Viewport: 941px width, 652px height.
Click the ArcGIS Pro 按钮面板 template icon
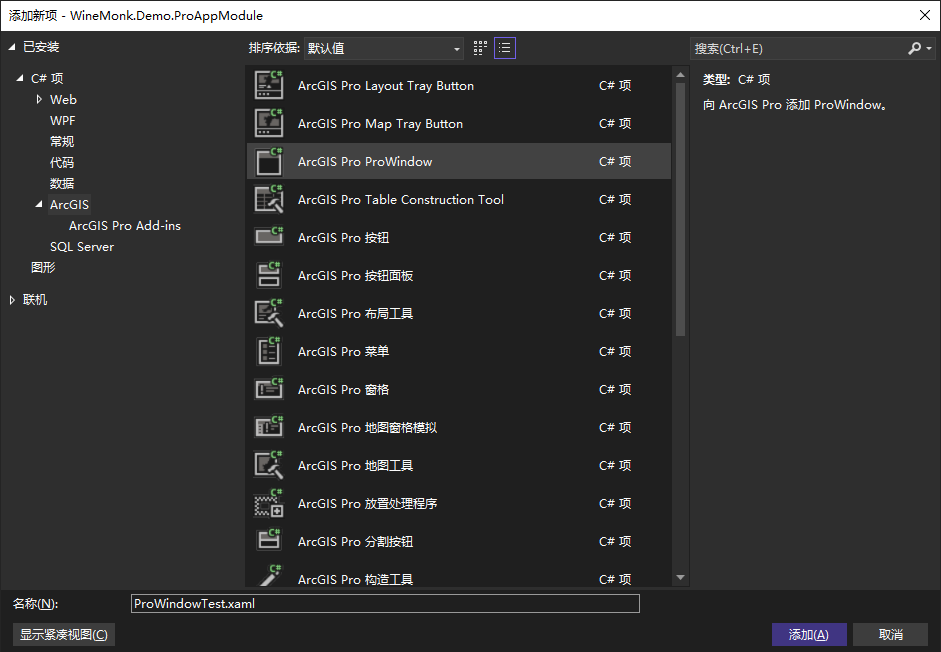point(269,275)
